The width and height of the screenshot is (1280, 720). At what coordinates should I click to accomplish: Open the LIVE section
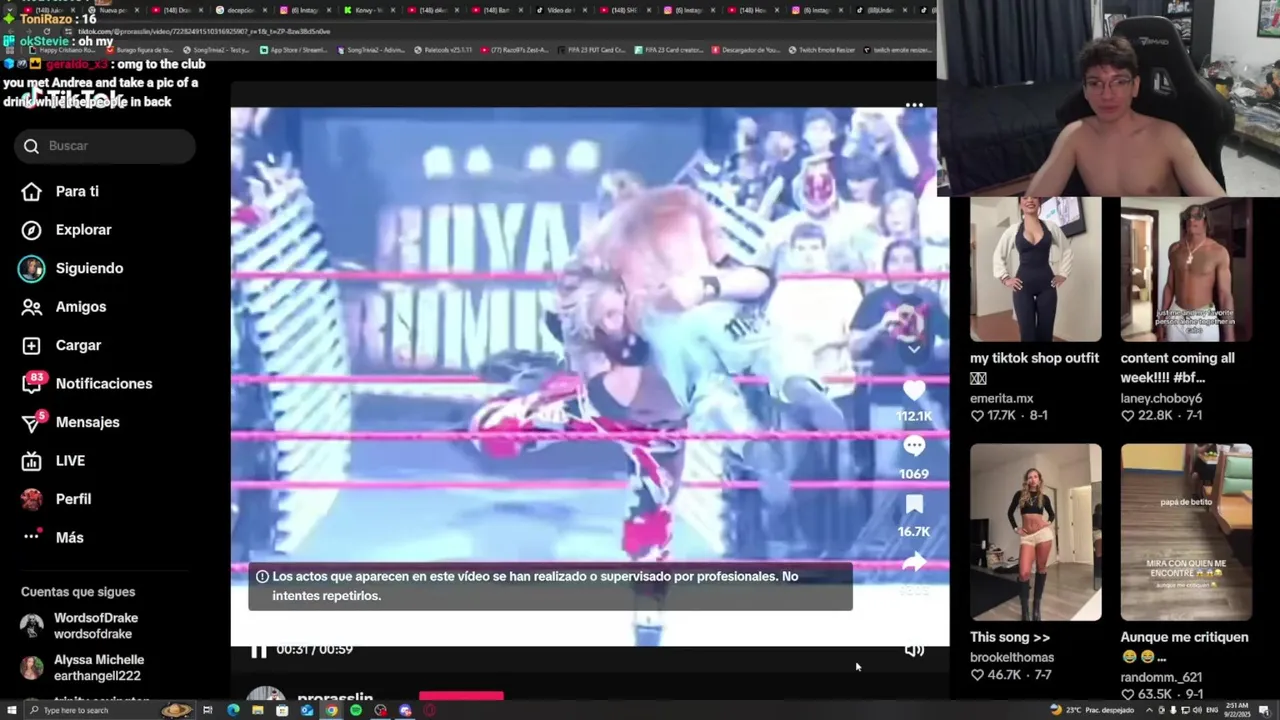coord(53,461)
